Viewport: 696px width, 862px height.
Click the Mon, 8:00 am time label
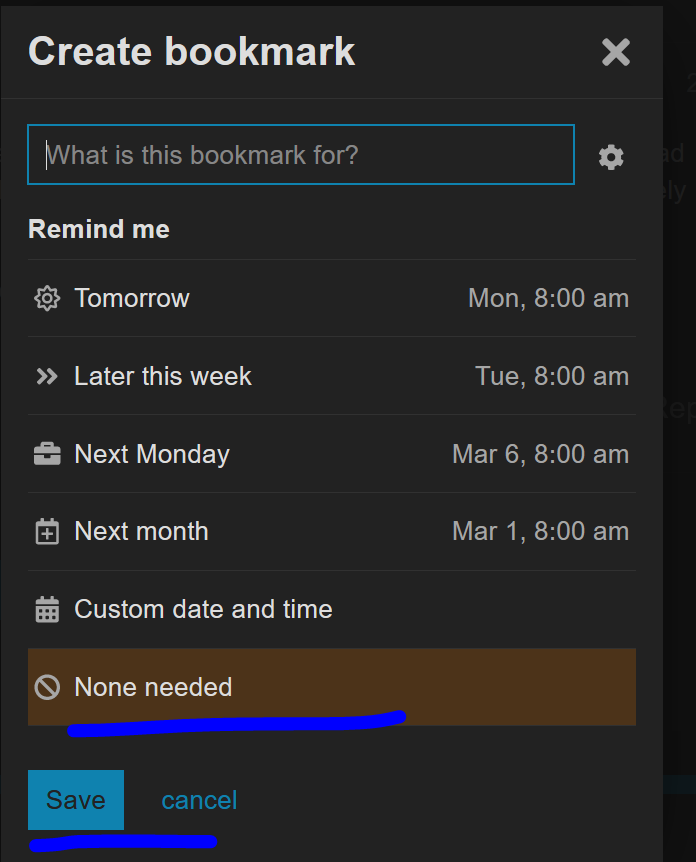[548, 298]
